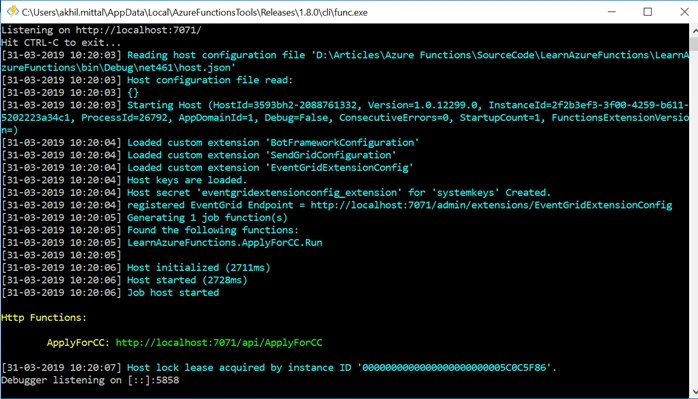The image size is (698, 399).
Task: Click 'Hit CTRL-C to exit...' line
Action: coord(61,43)
